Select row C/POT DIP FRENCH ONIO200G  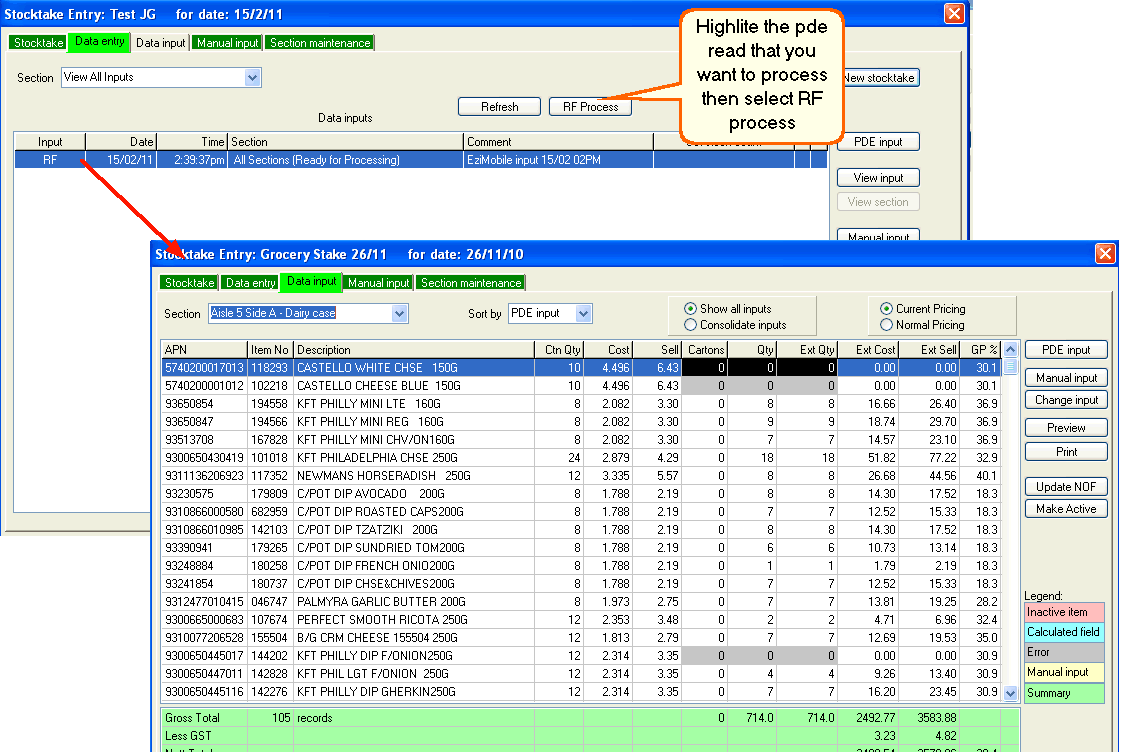pos(581,566)
